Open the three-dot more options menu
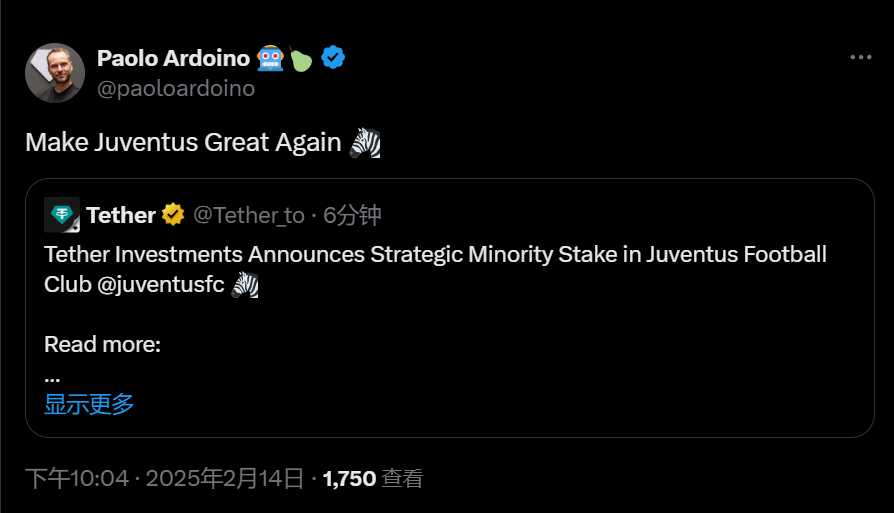Screen dimensions: 894x513 pyautogui.click(x=860, y=58)
